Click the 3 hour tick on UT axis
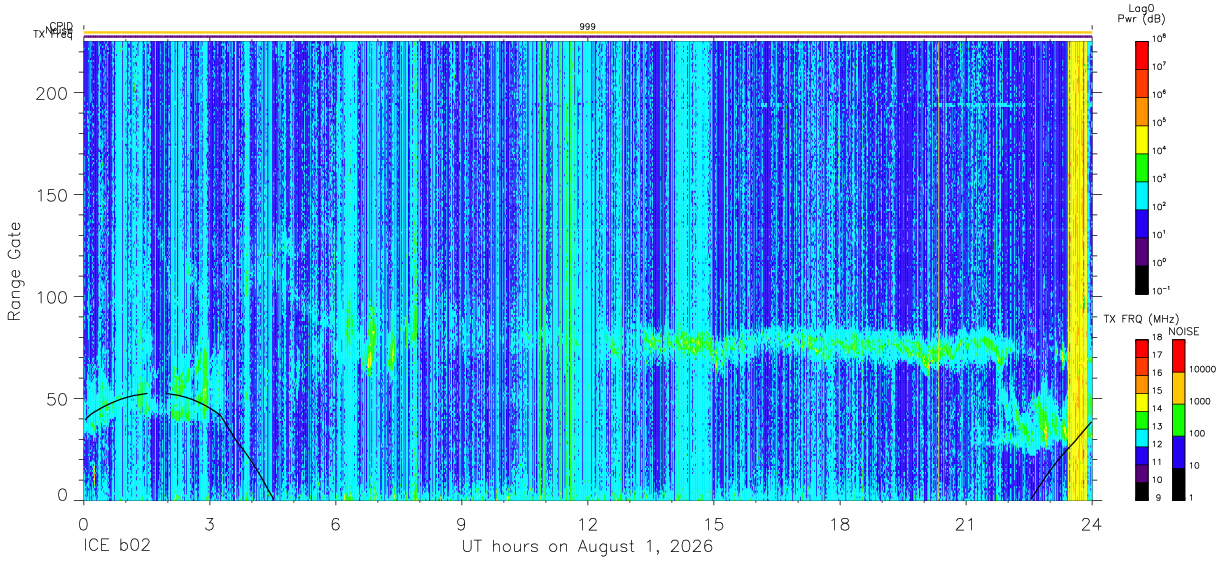The width and height of the screenshot is (1228, 567). pyautogui.click(x=209, y=524)
